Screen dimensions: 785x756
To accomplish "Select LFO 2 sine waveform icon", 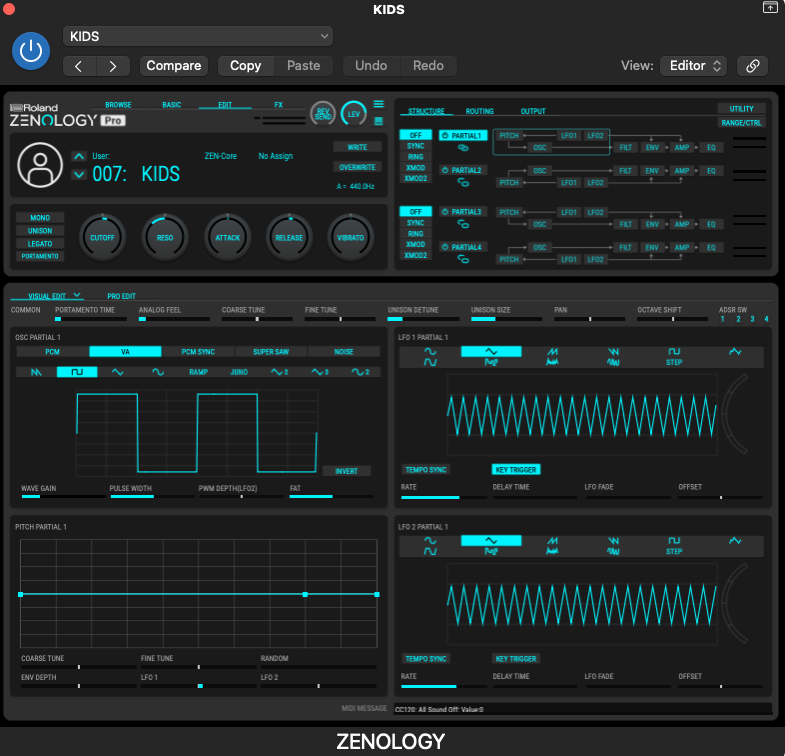I will [x=430, y=541].
